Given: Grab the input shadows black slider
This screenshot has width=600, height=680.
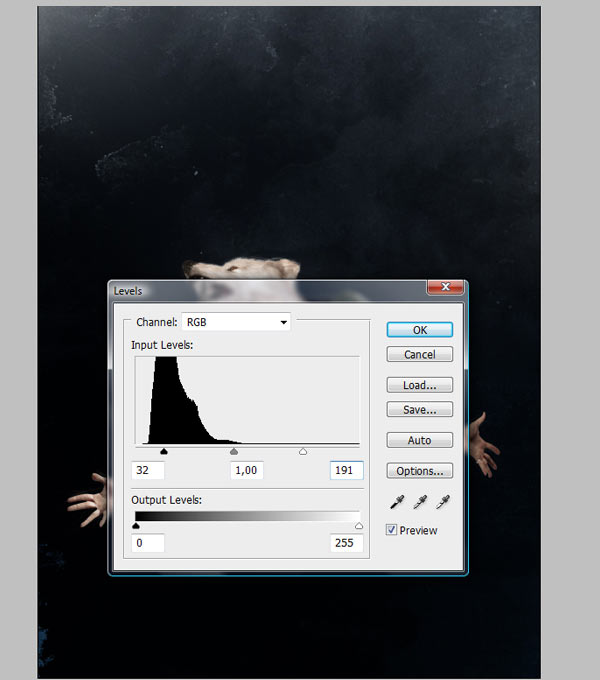Looking at the screenshot, I should 163,451.
